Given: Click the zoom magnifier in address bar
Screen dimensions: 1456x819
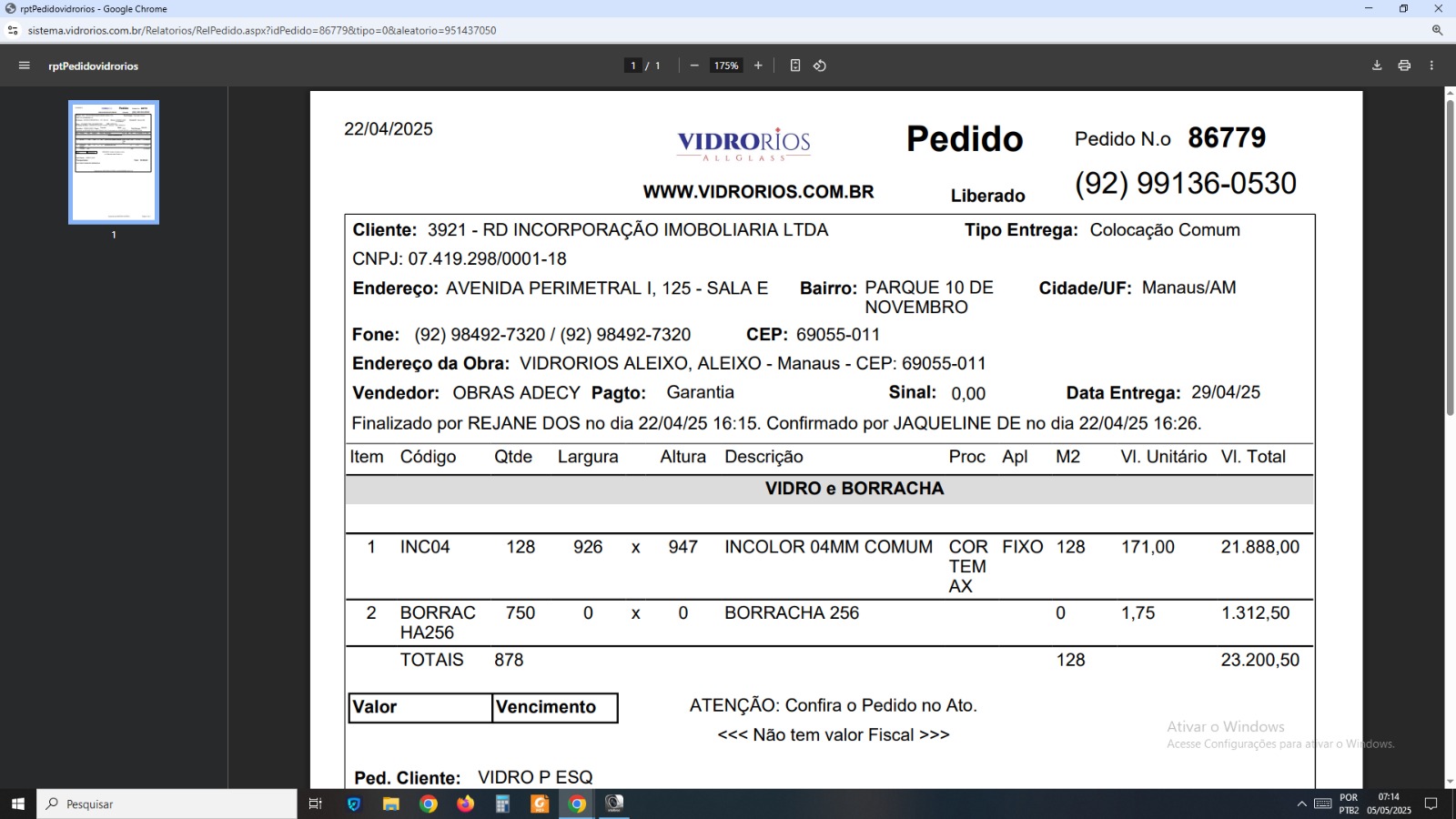Looking at the screenshot, I should pyautogui.click(x=1438, y=30).
